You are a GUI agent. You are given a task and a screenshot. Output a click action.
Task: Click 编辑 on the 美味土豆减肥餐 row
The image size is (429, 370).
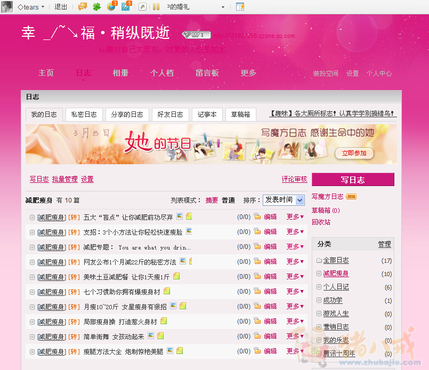pyautogui.click(x=270, y=276)
